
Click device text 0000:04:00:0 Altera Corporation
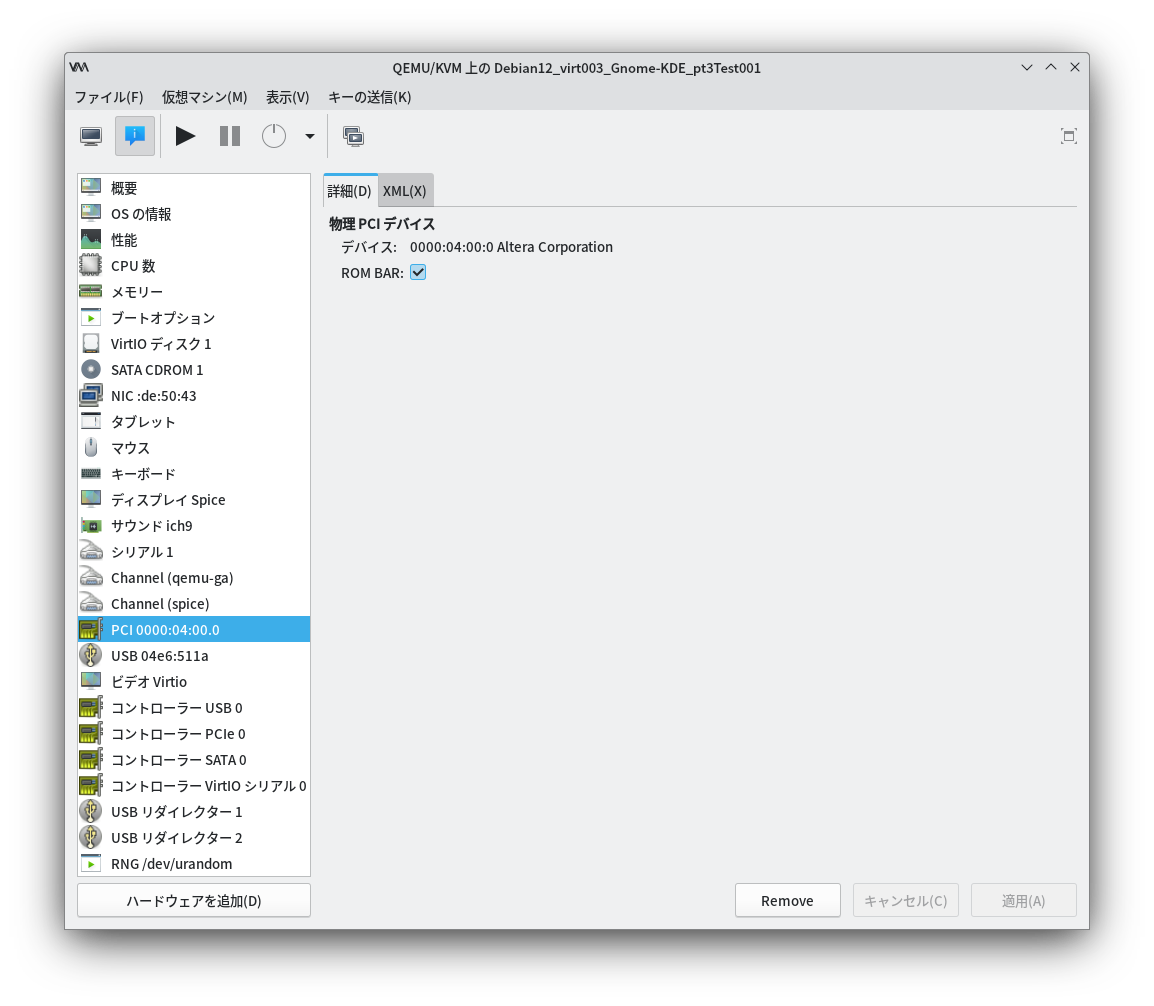tap(511, 247)
